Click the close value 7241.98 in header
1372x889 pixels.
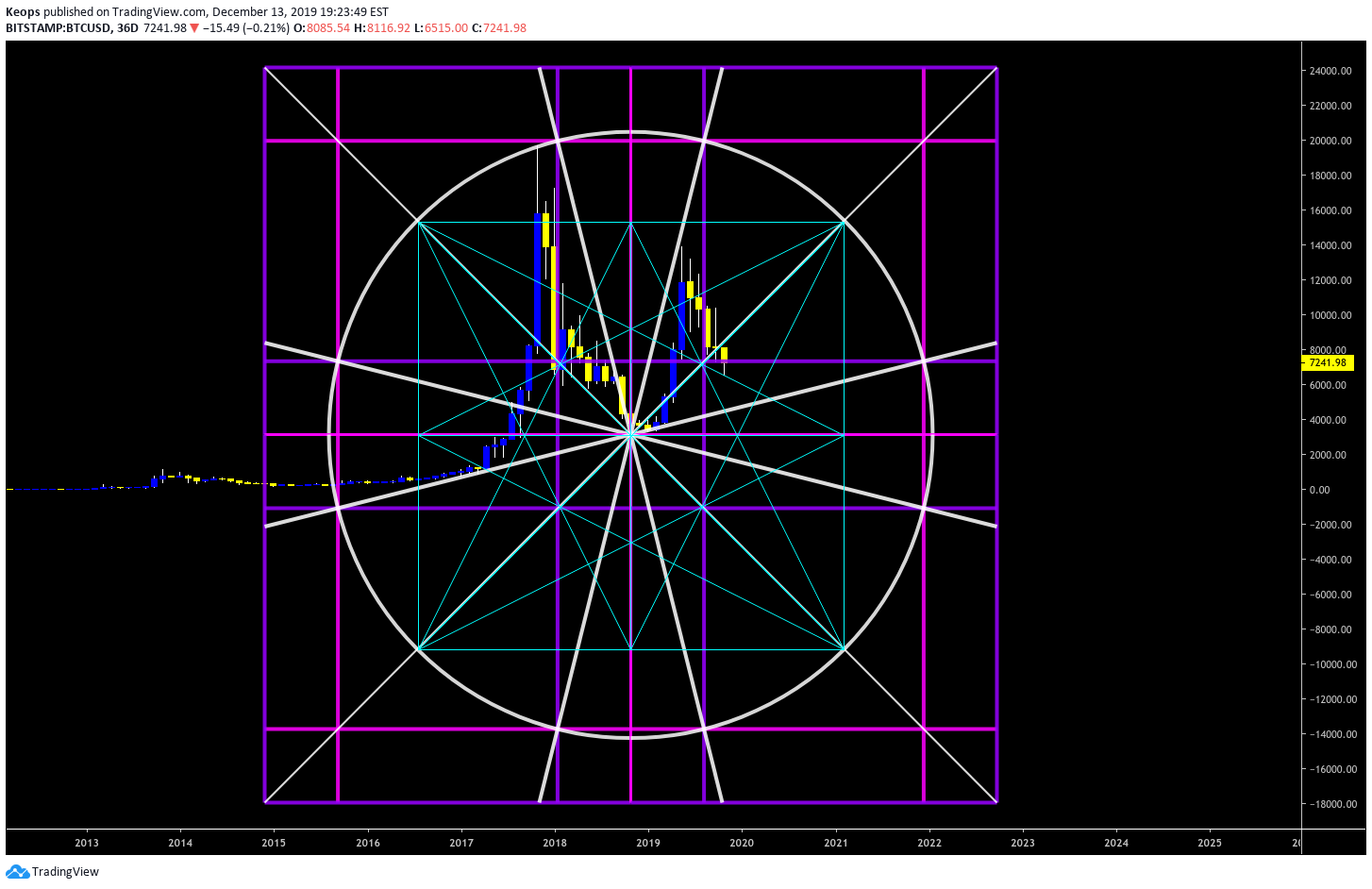click(x=505, y=28)
